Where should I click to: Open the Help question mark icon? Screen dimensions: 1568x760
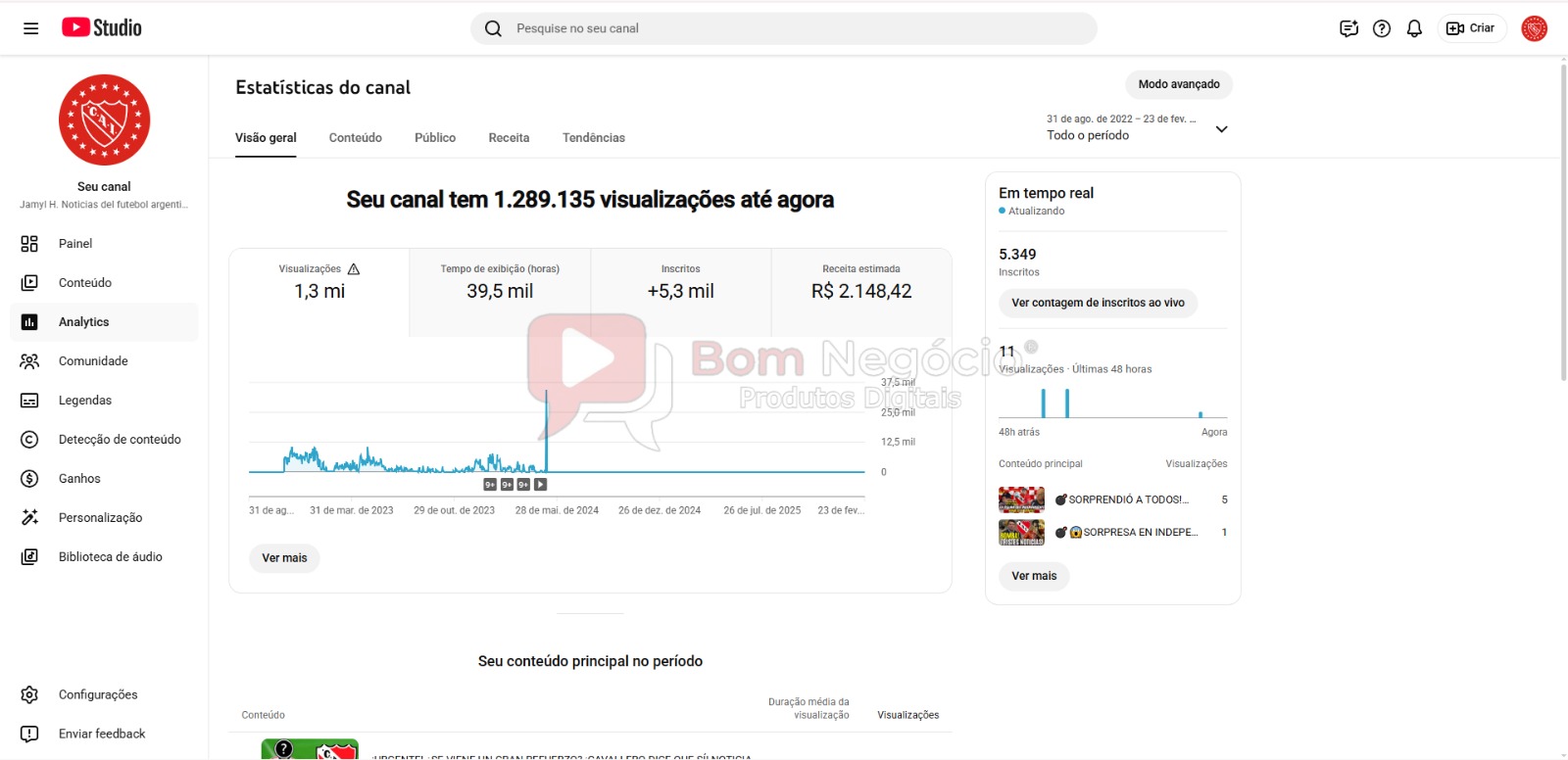click(1382, 28)
